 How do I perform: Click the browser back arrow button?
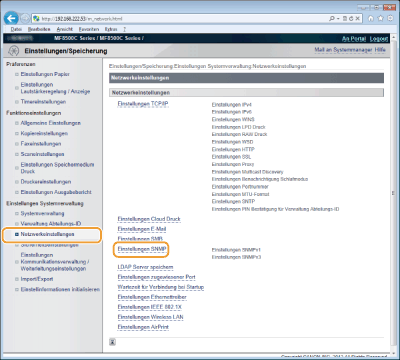pos(11,18)
